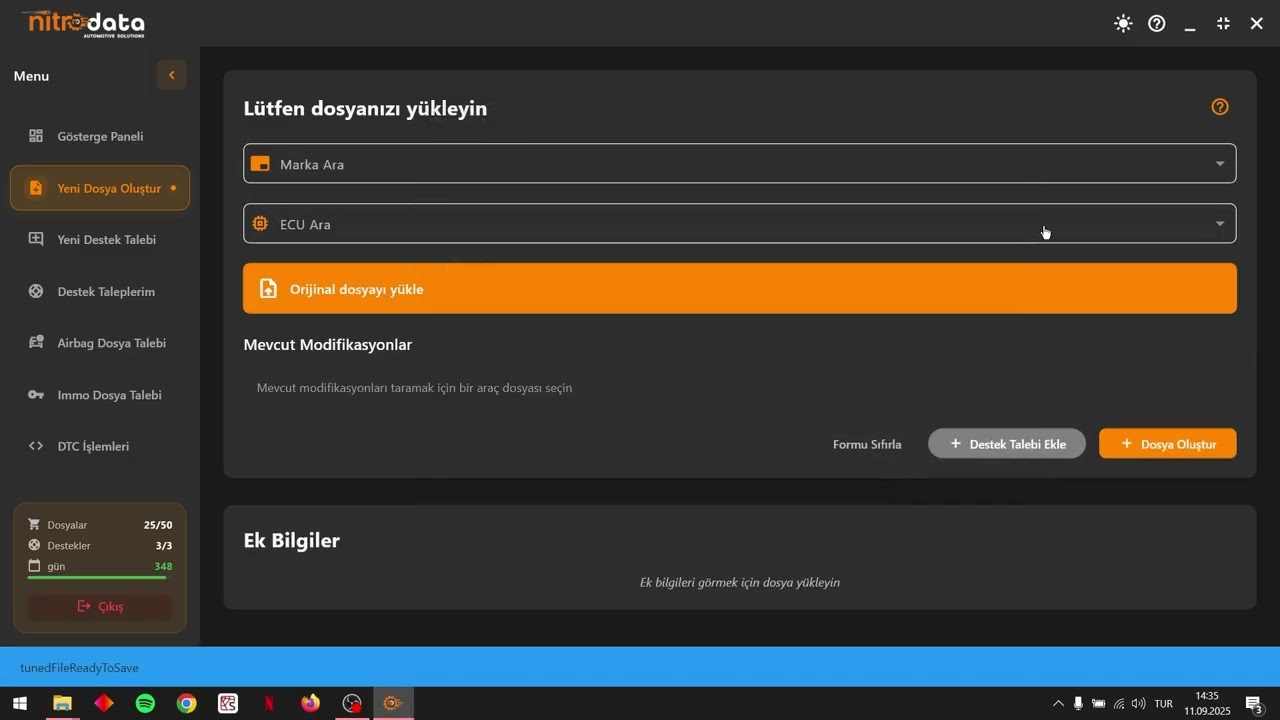Open Firefox from taskbar
1280x720 pixels.
[311, 704]
